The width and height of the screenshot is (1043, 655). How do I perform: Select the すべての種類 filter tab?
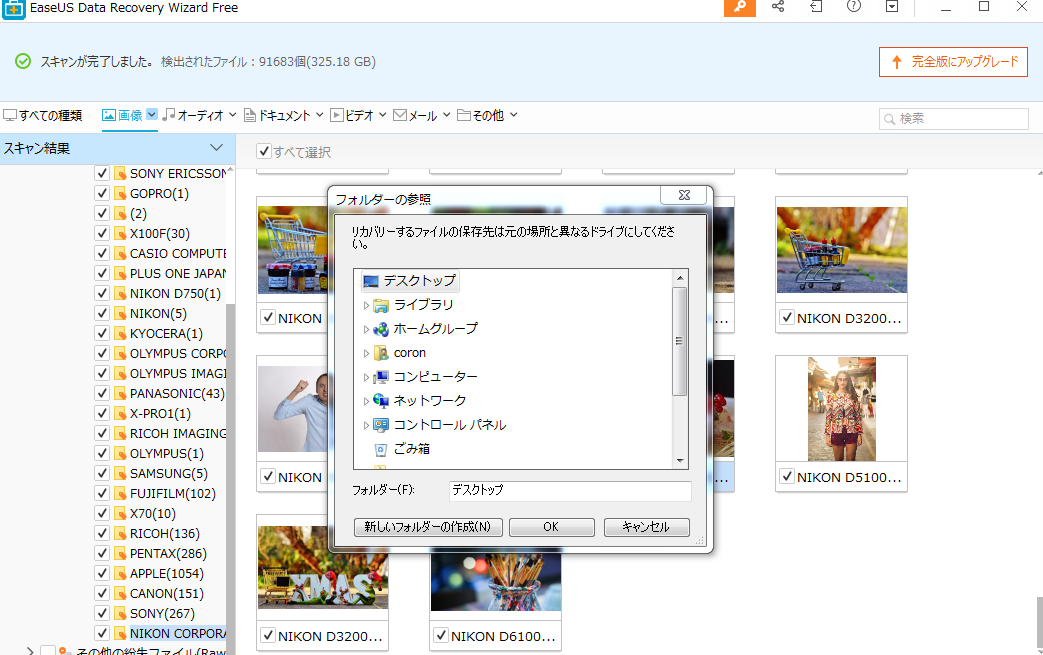point(43,116)
